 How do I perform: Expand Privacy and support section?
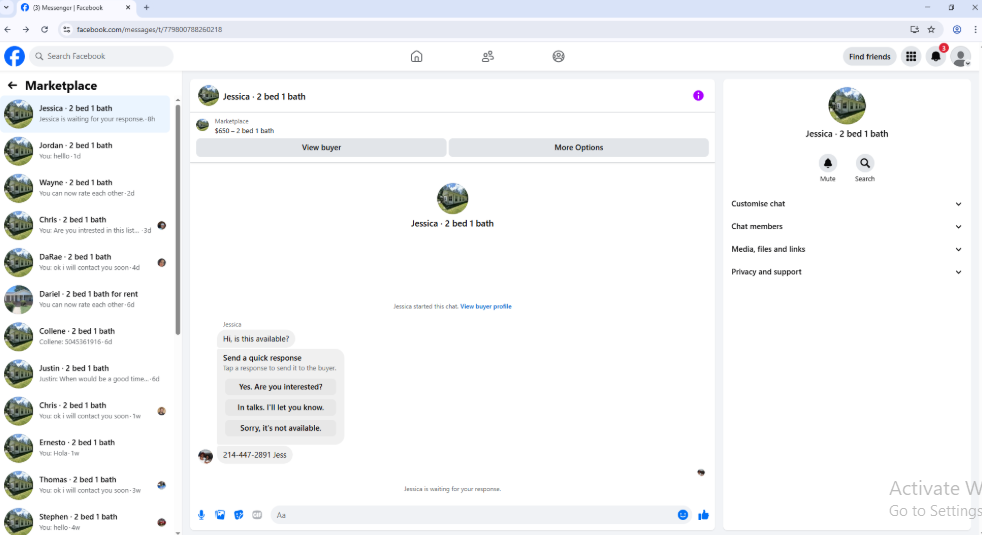(x=846, y=272)
